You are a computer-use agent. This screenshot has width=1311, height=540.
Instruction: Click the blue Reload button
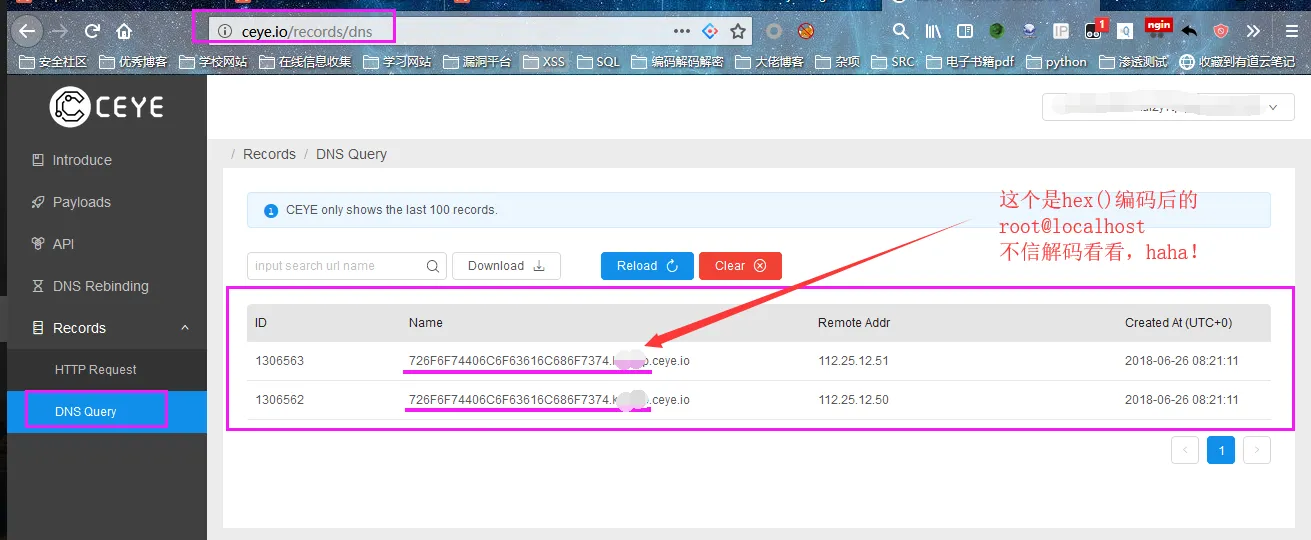point(647,266)
